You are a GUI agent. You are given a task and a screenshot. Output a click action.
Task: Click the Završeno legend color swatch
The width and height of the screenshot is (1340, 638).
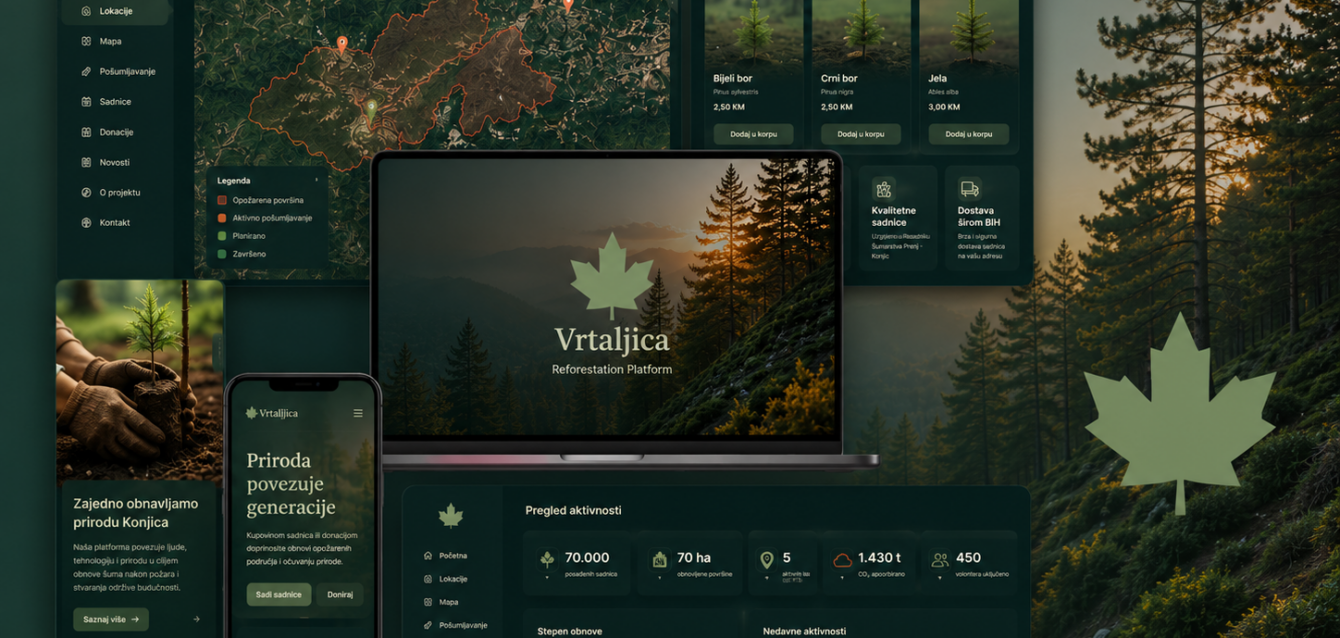pyautogui.click(x=222, y=254)
